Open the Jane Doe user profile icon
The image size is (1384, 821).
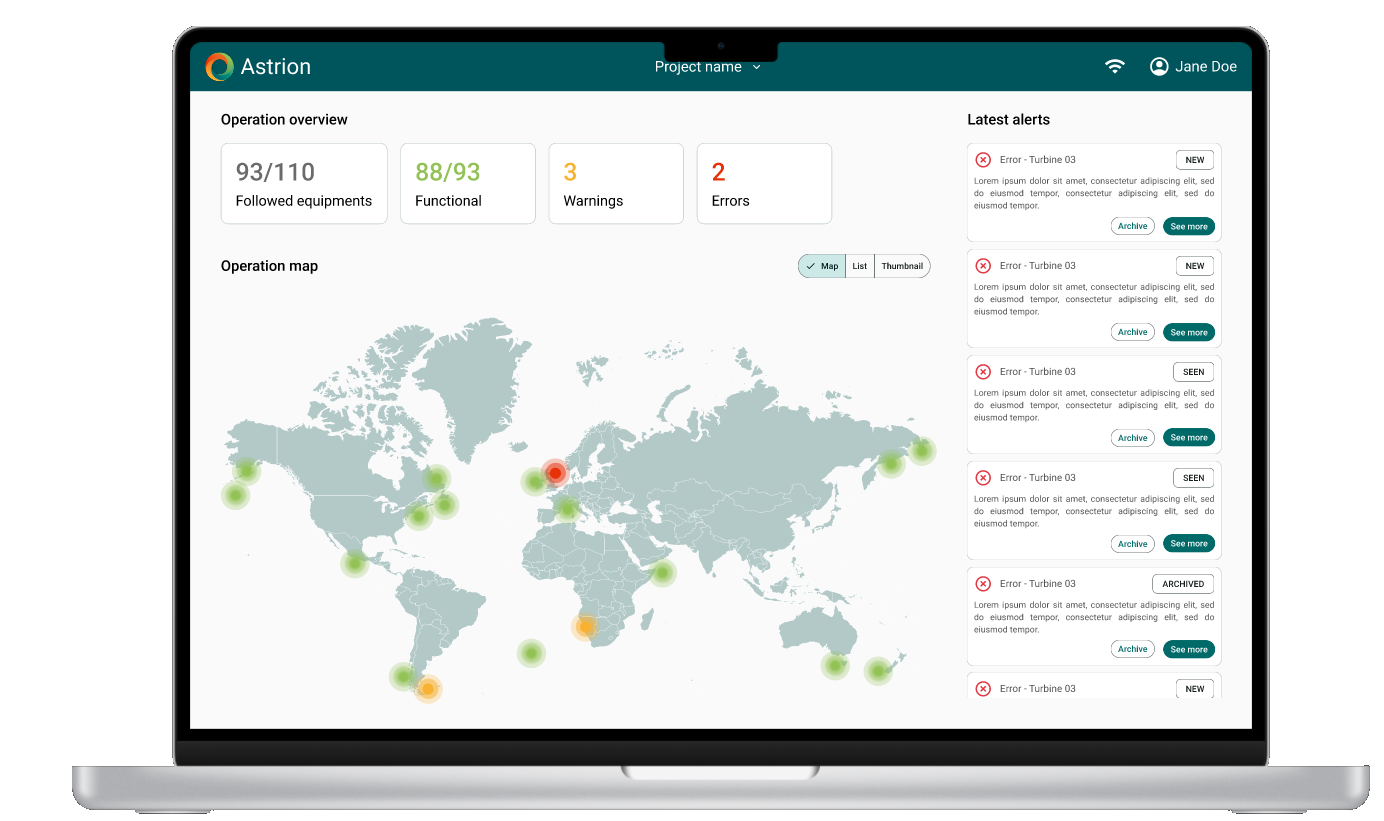pyautogui.click(x=1159, y=67)
